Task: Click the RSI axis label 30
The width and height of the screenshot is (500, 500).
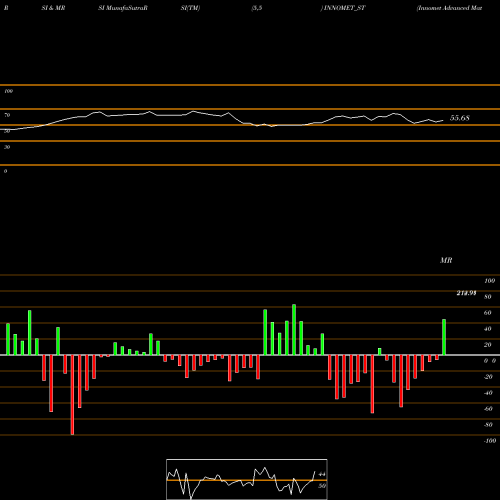Action: pyautogui.click(x=7, y=147)
